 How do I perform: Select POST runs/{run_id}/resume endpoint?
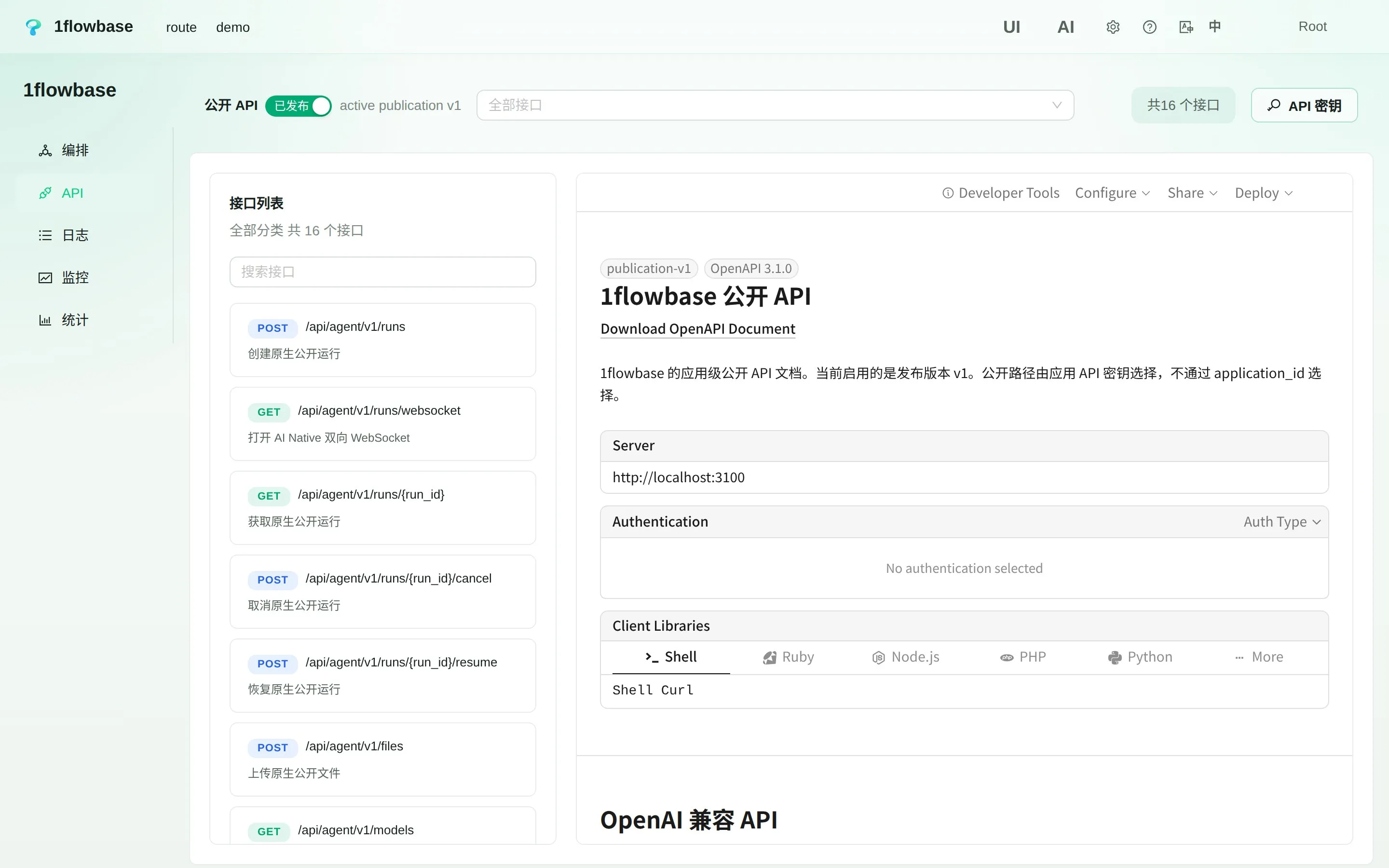click(x=383, y=675)
